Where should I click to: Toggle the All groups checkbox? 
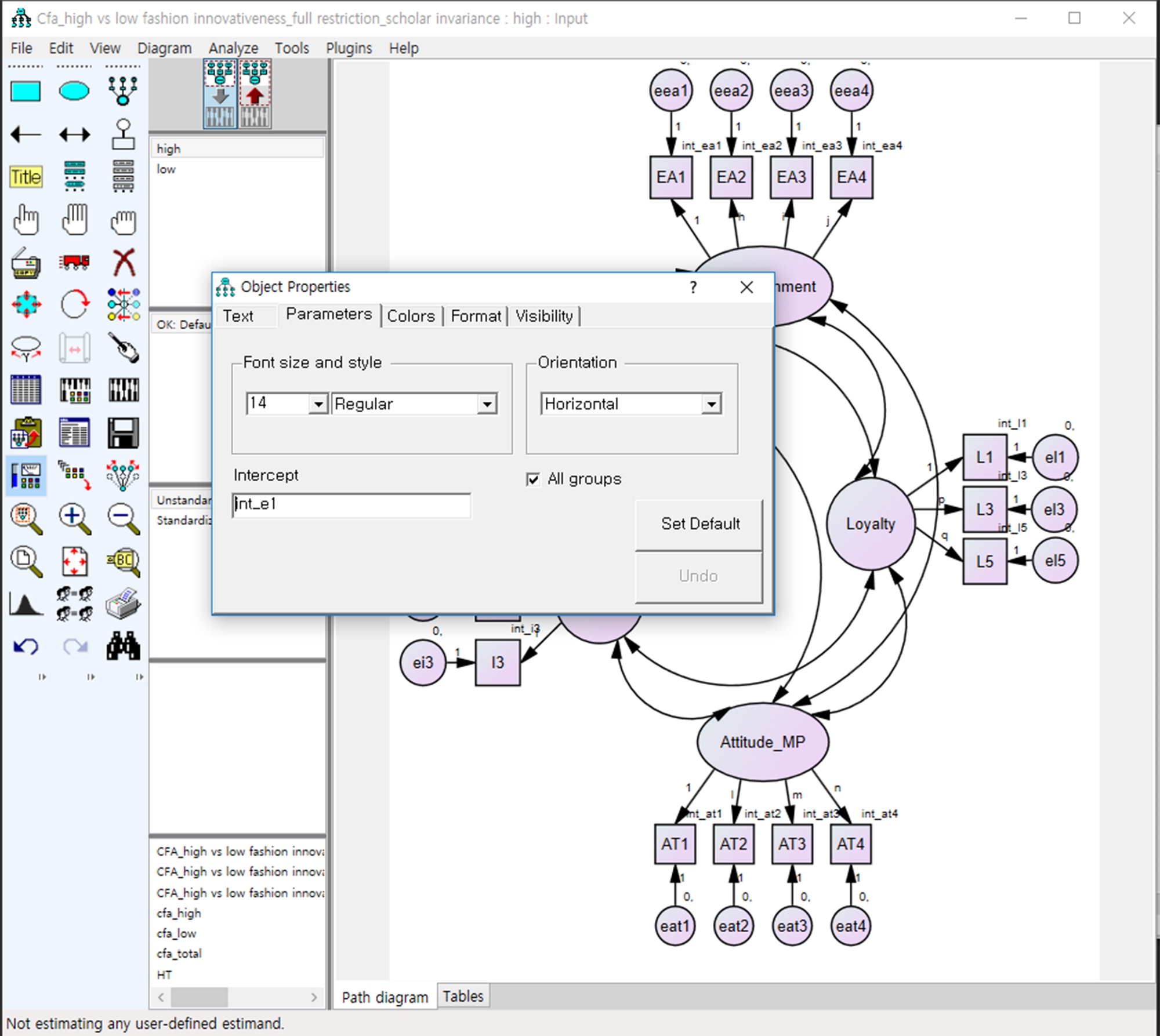pyautogui.click(x=533, y=479)
